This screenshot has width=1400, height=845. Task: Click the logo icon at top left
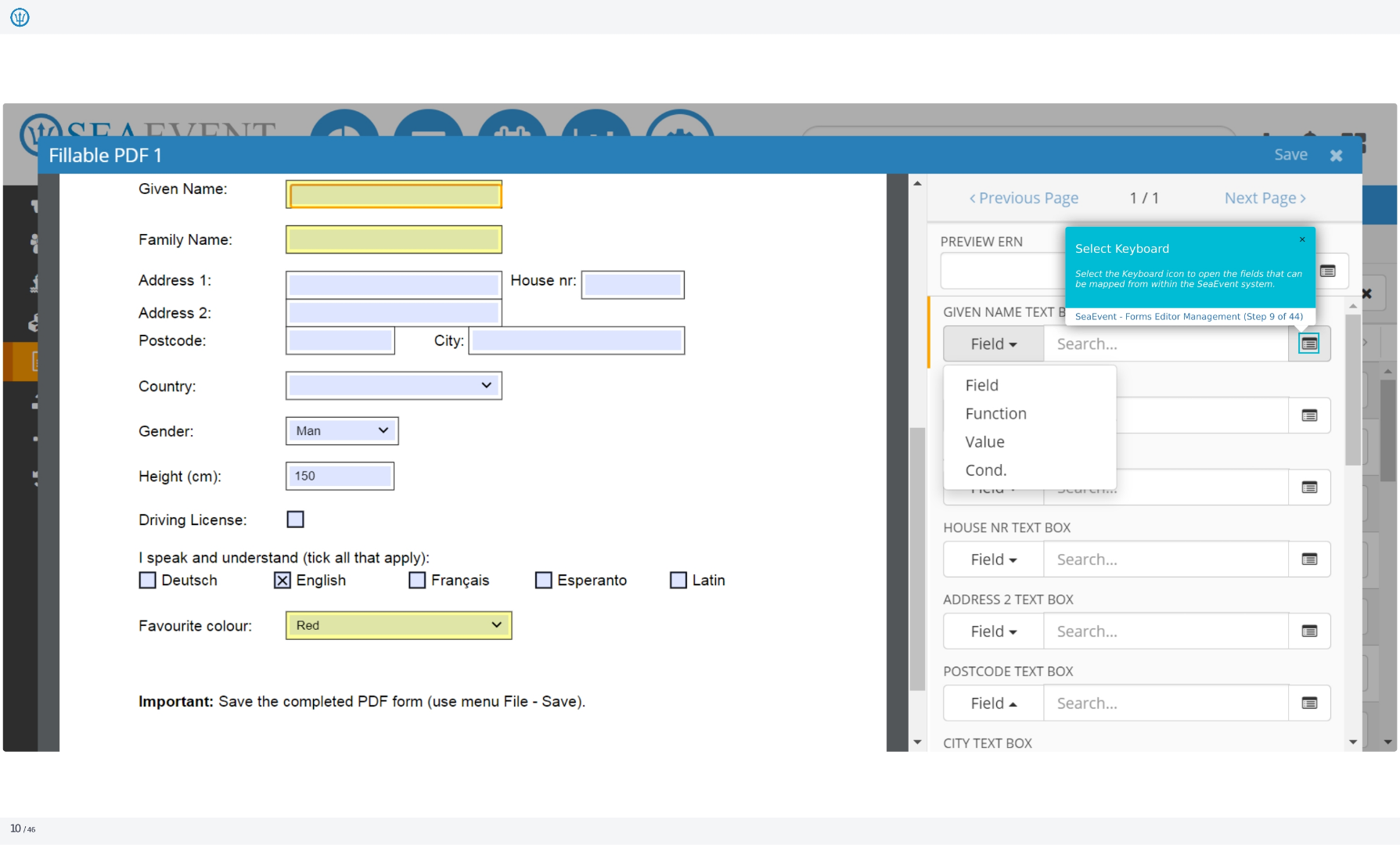point(20,16)
